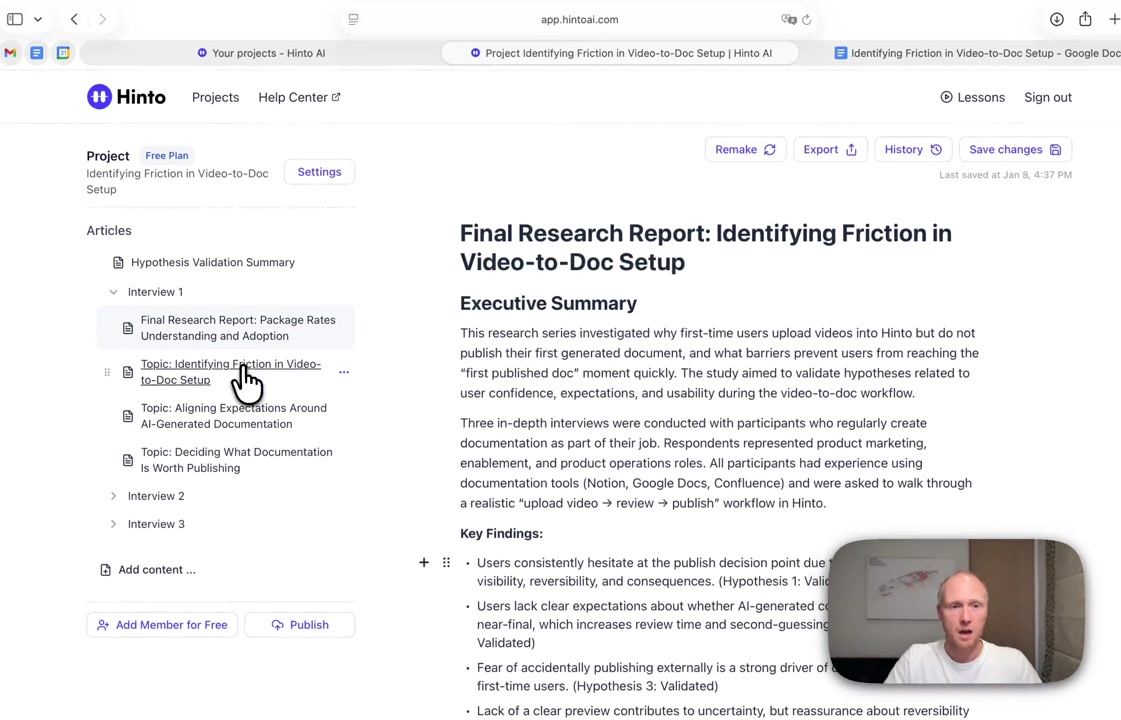Toggle the Safari sidebar icon

[x=15, y=19]
